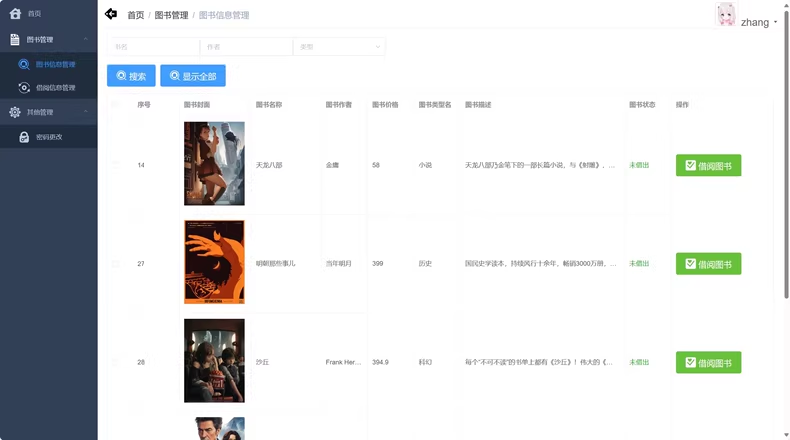Open the zhang user dropdown arrow
790x440 pixels.
(x=775, y=22)
